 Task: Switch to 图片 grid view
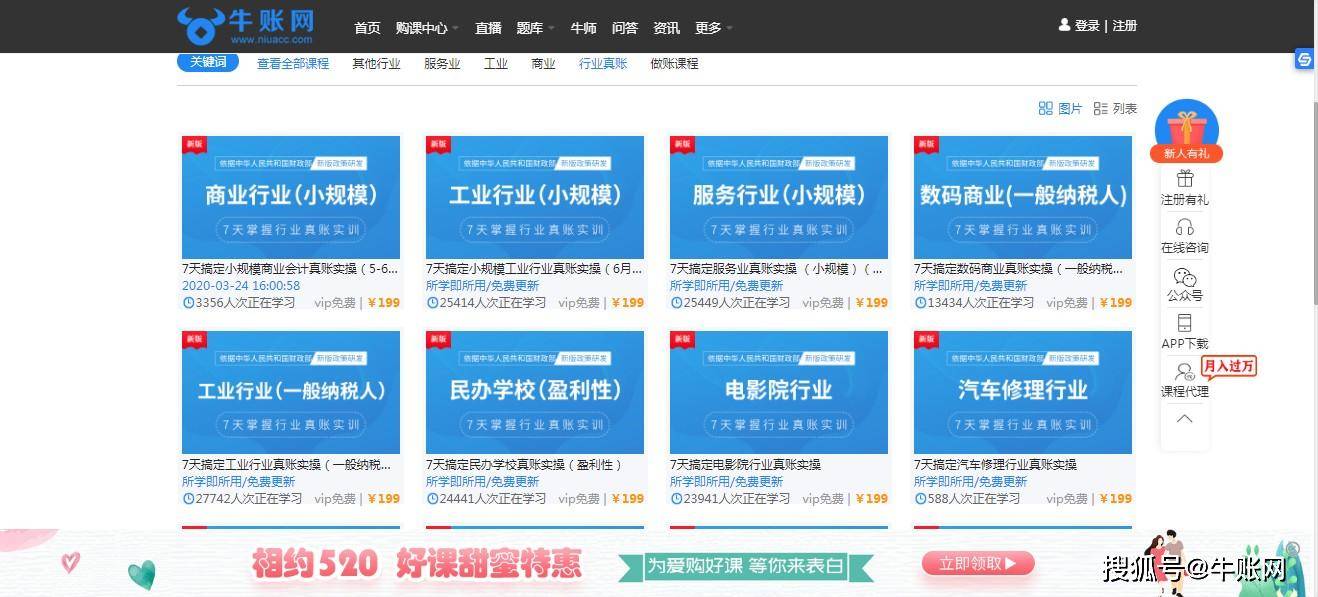(x=1060, y=108)
